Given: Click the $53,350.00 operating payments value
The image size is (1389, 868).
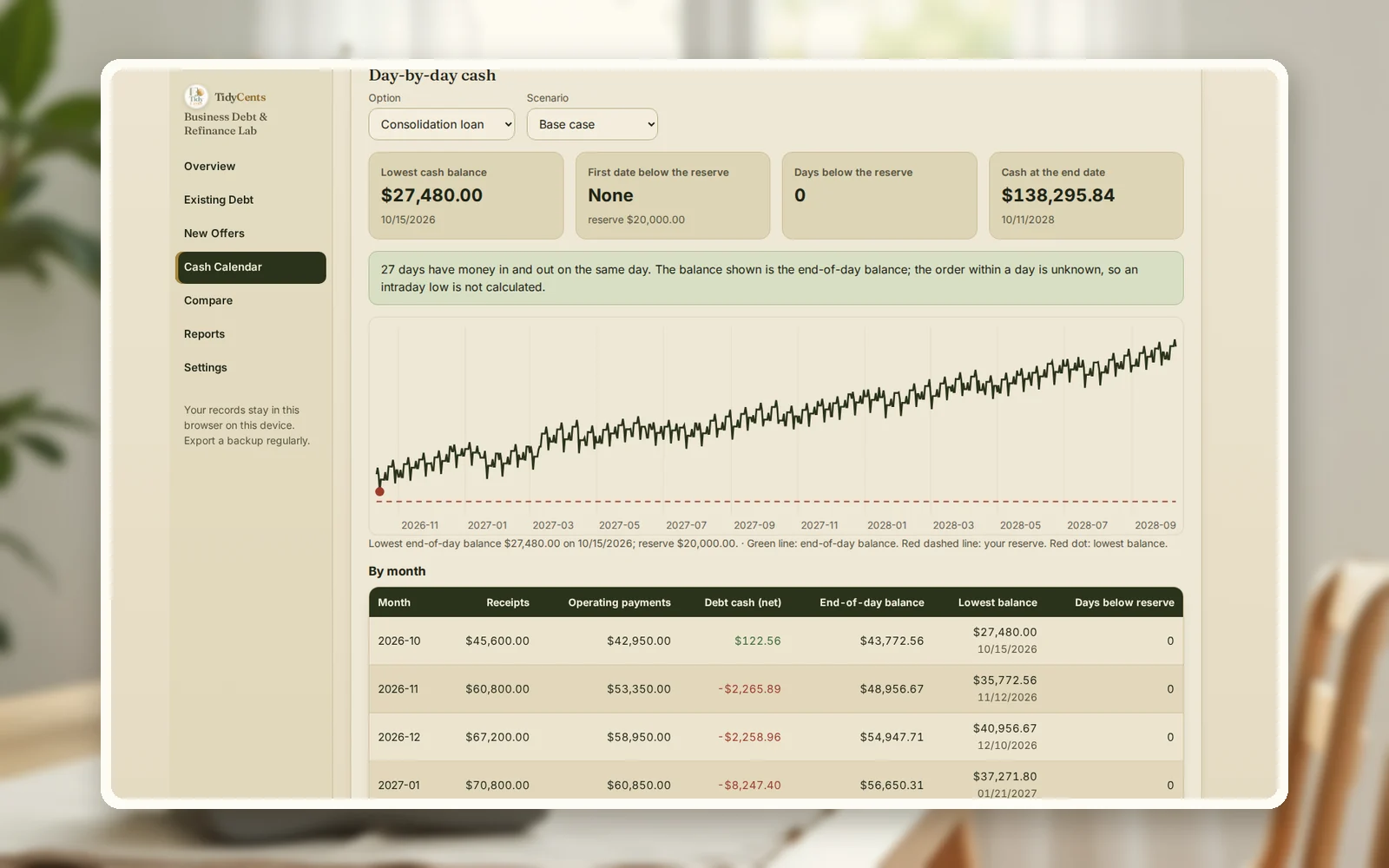Looking at the screenshot, I should [x=639, y=689].
